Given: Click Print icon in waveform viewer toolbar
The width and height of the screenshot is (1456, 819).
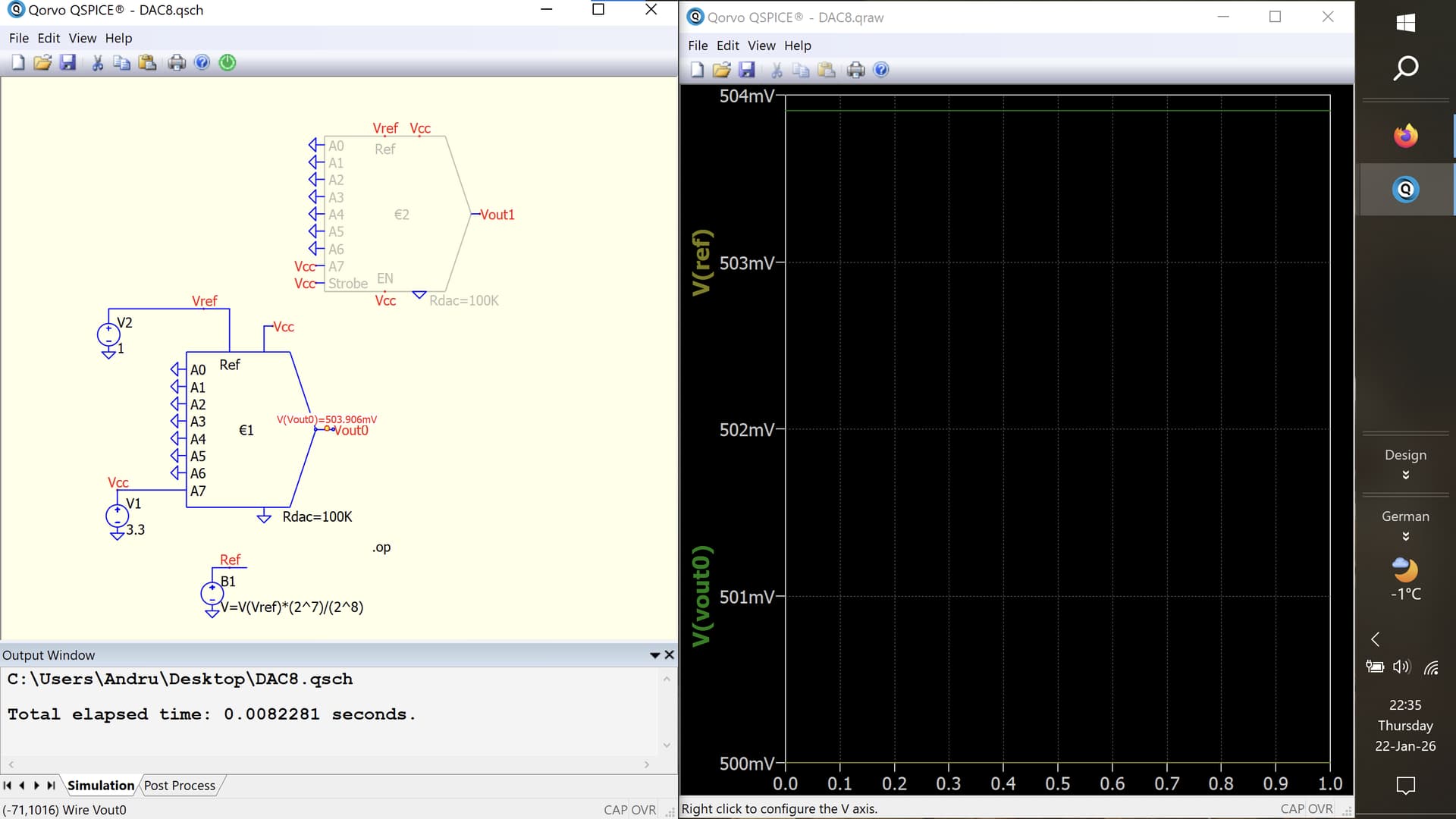Looking at the screenshot, I should coord(855,71).
